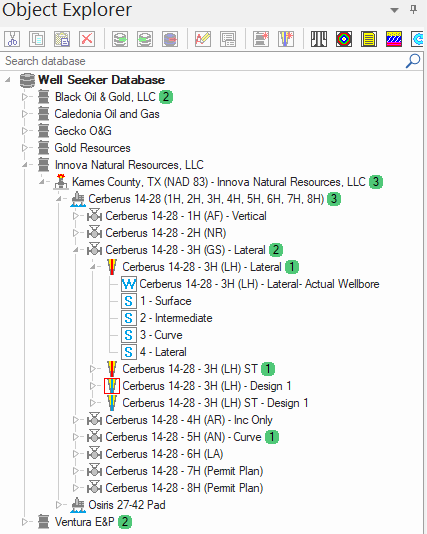Select Innova Natural Resources, LLC tree item
The image size is (427, 534).
[129, 165]
